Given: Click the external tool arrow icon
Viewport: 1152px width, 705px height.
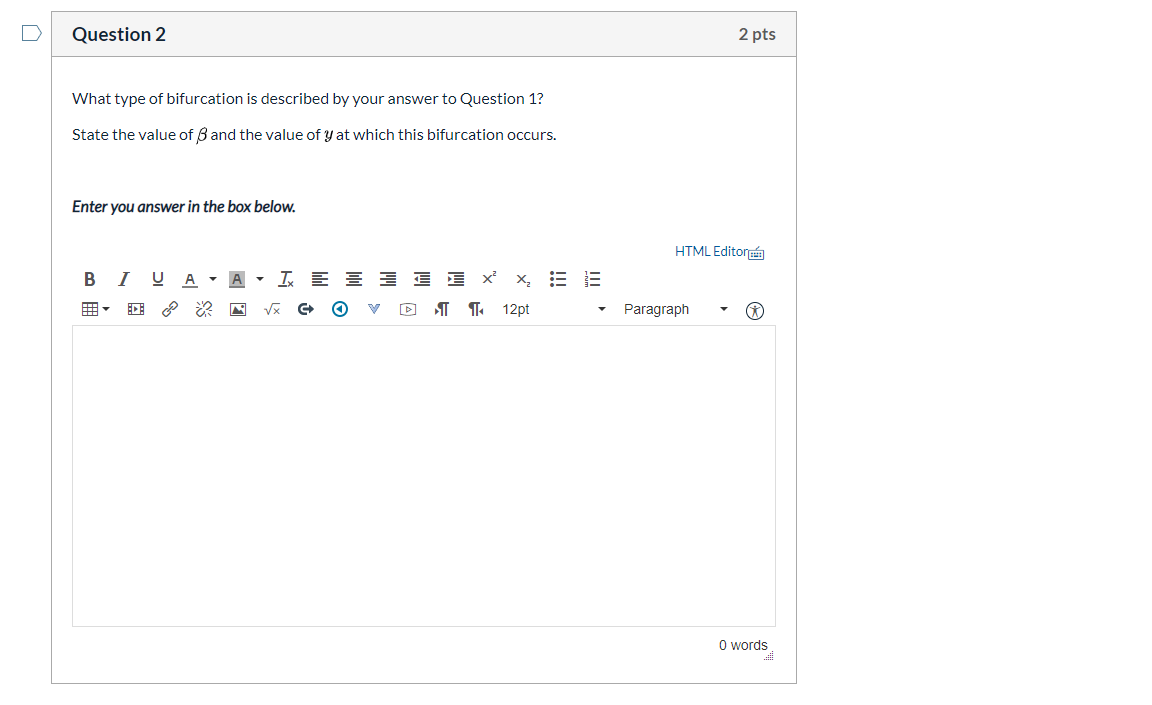Looking at the screenshot, I should click(x=306, y=309).
